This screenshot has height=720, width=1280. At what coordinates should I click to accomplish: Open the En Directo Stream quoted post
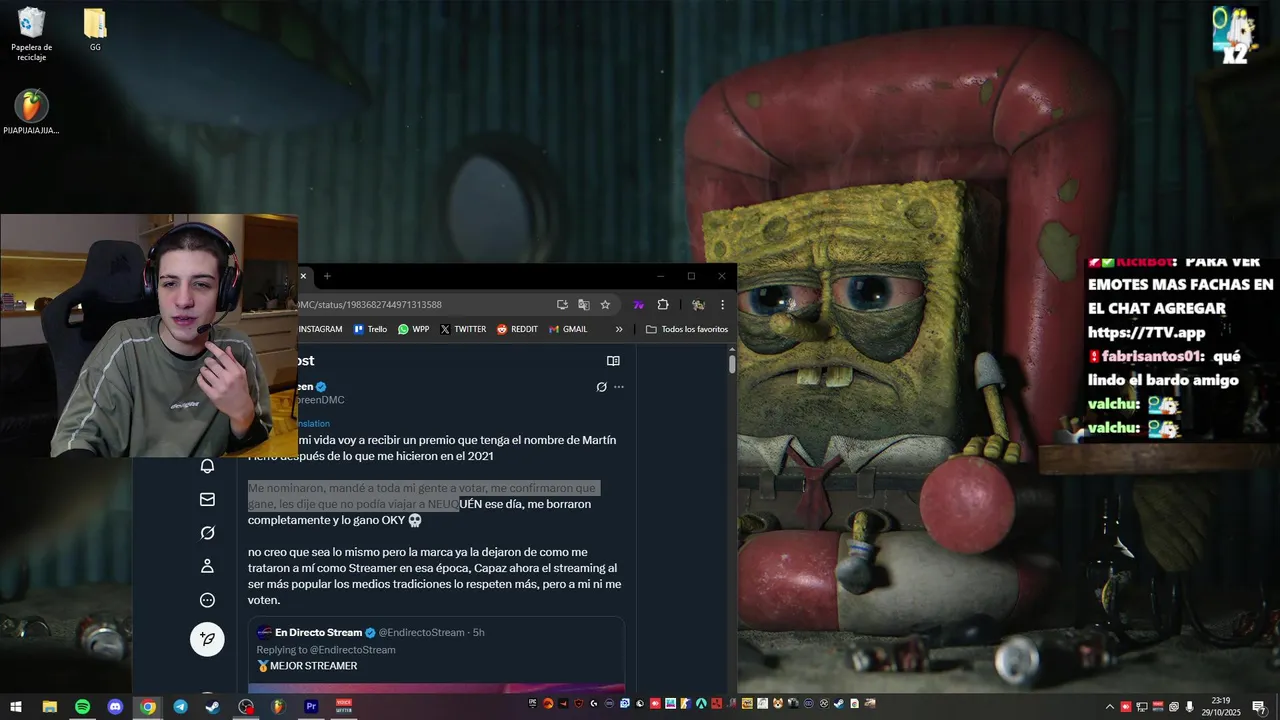click(x=436, y=655)
